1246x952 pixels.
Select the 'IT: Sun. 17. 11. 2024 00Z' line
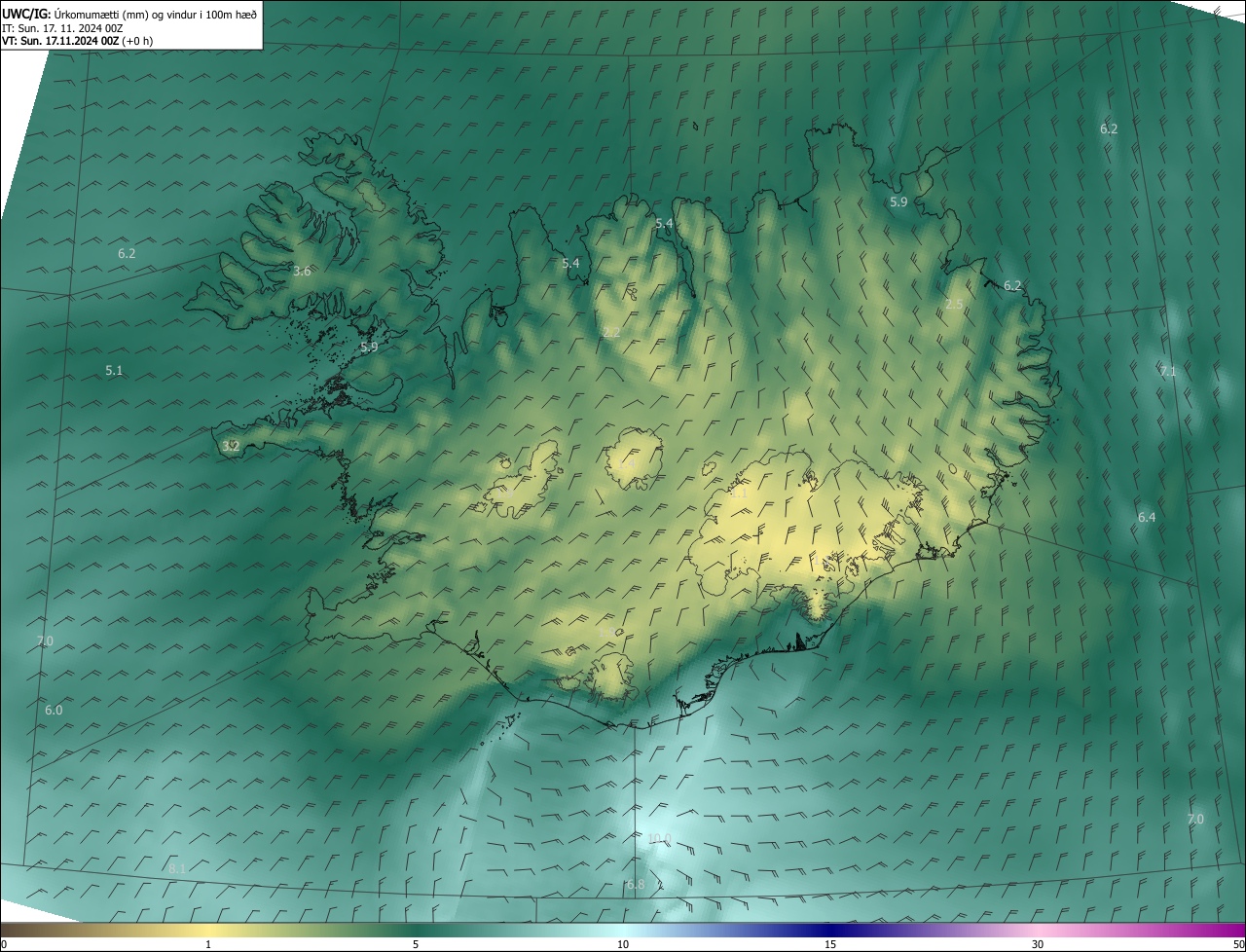click(x=62, y=27)
